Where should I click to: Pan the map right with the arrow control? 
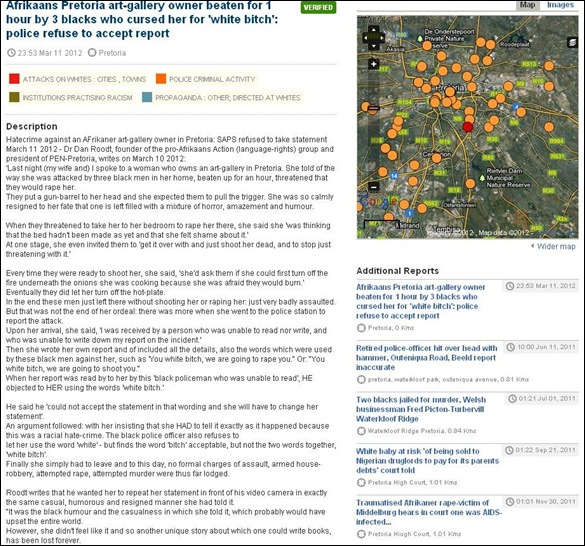[x=381, y=38]
